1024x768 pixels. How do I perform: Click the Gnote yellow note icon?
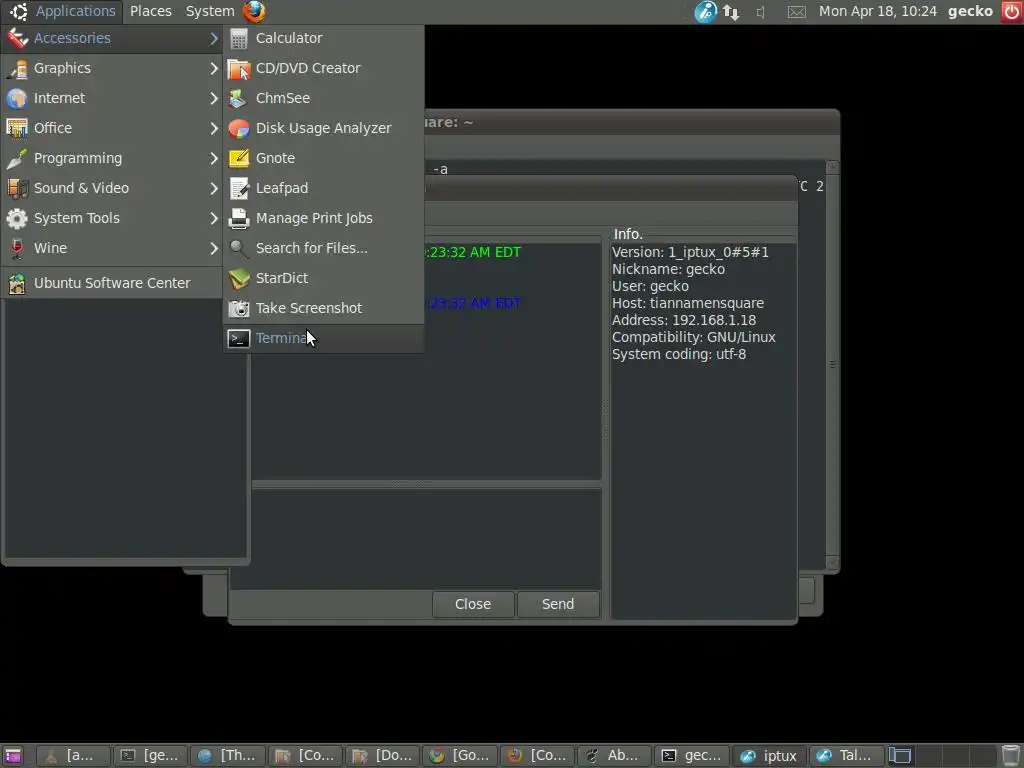click(x=239, y=159)
